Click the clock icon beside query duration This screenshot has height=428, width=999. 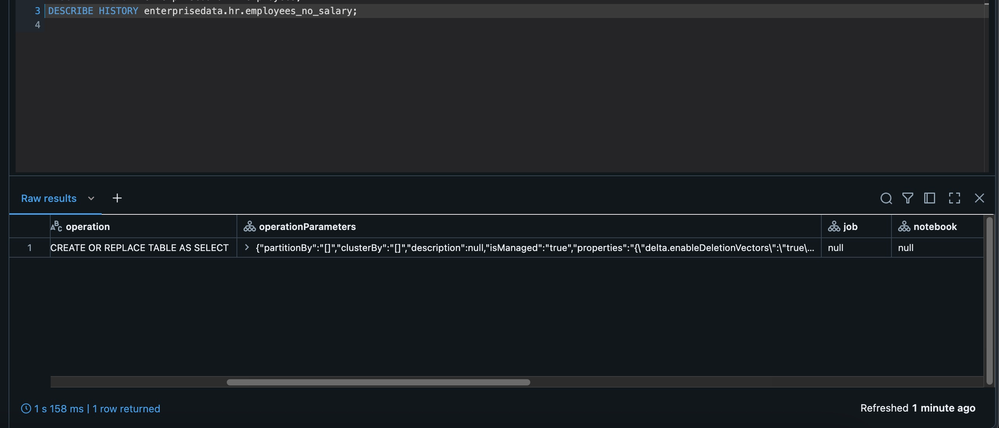click(26, 409)
